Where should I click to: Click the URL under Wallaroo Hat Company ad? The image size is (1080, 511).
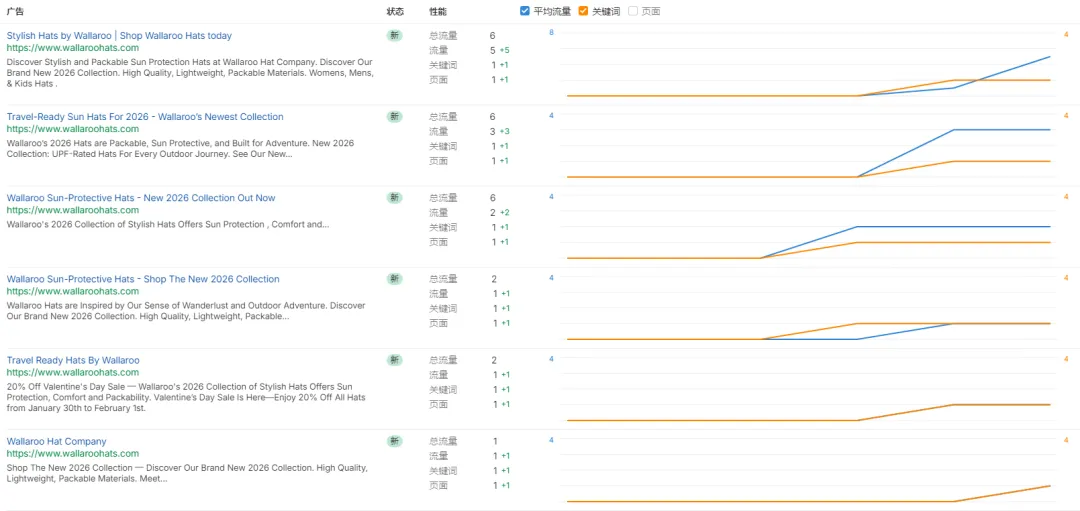[x=73, y=454]
